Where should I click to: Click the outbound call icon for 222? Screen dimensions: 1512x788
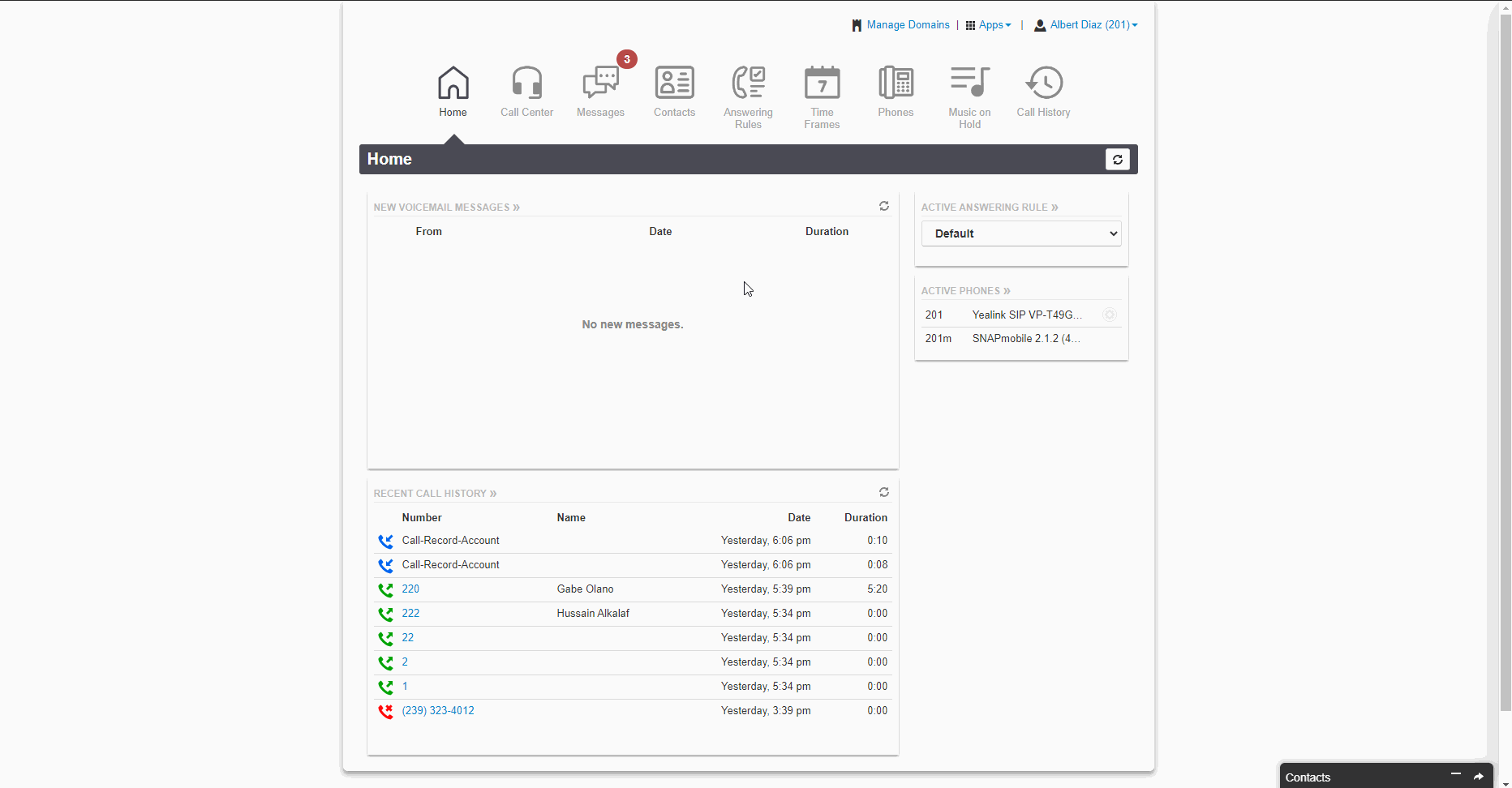(385, 614)
